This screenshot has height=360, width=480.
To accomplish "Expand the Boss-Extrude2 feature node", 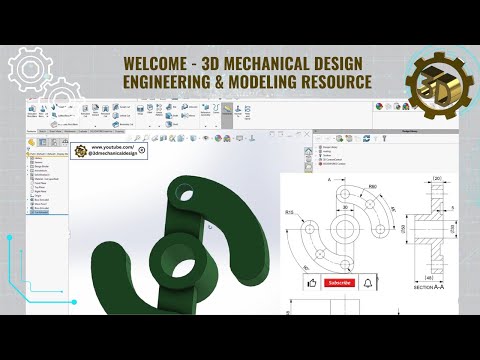I will tap(28, 208).
